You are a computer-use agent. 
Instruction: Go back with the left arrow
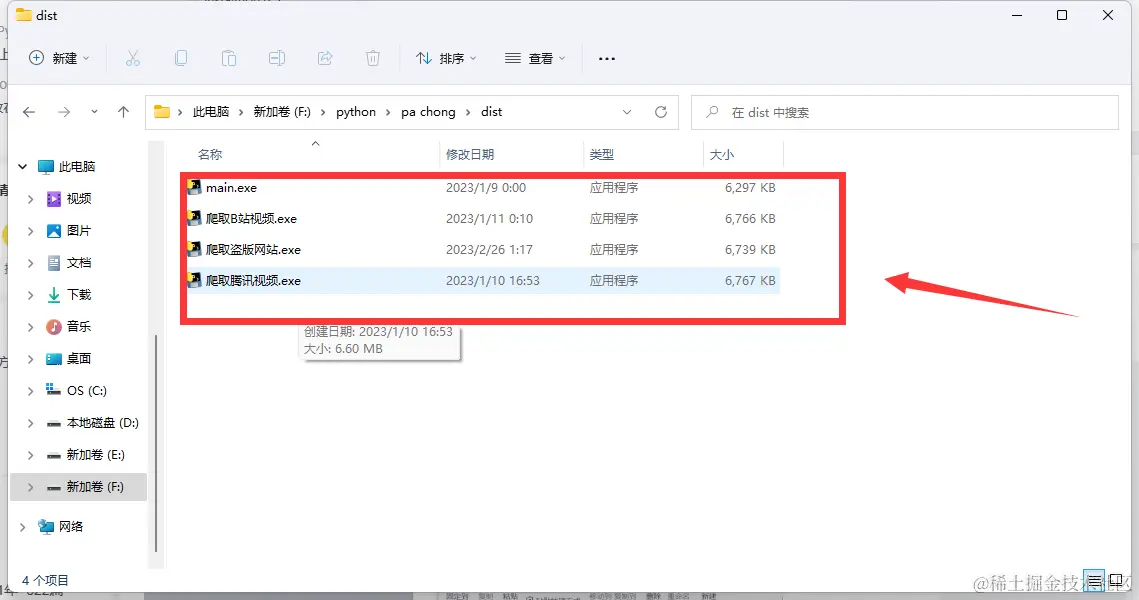click(29, 112)
